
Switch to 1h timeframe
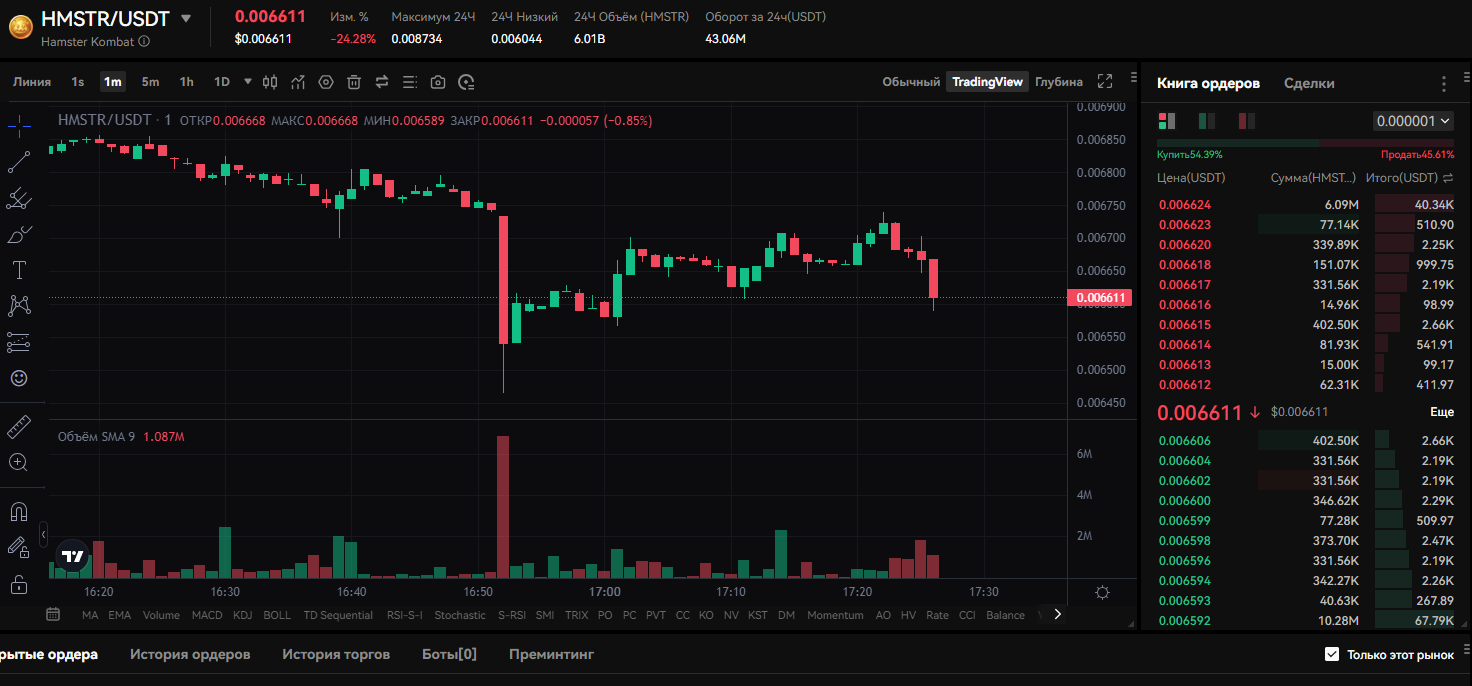coord(187,82)
